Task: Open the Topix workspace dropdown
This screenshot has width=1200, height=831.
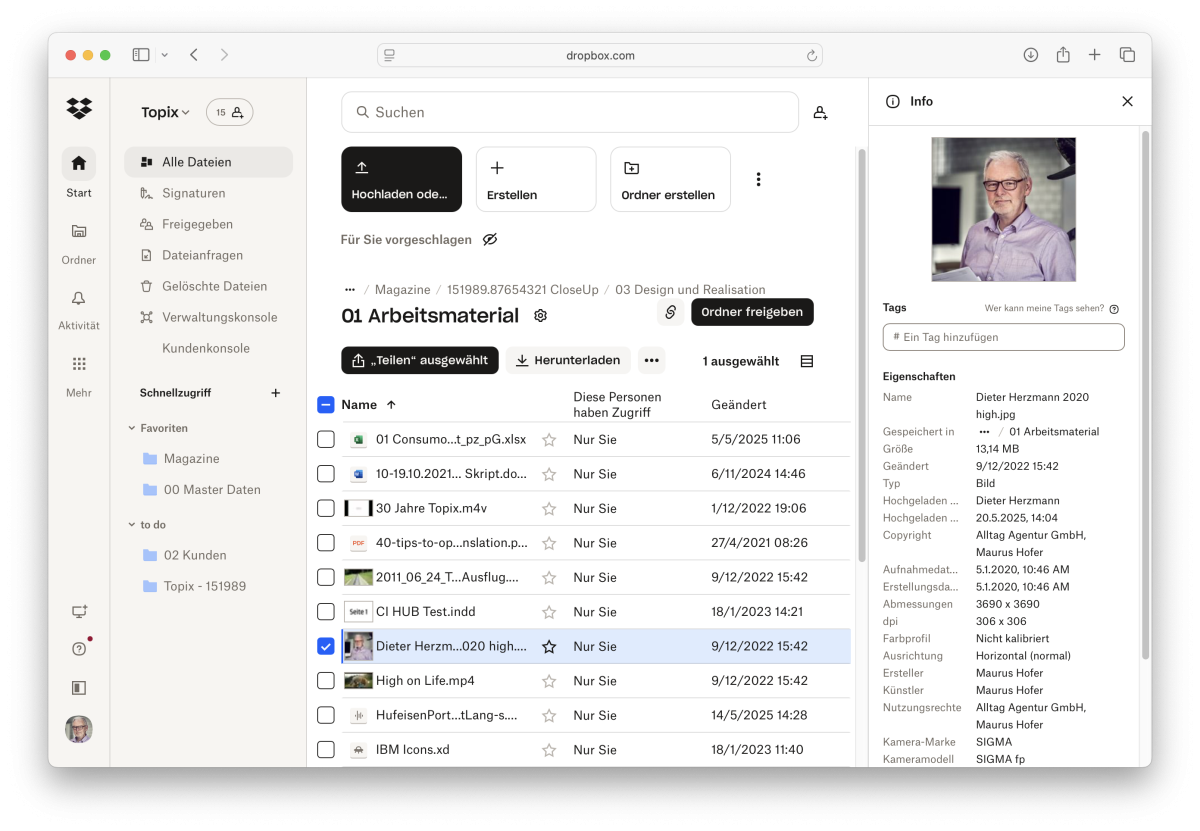Action: point(166,113)
